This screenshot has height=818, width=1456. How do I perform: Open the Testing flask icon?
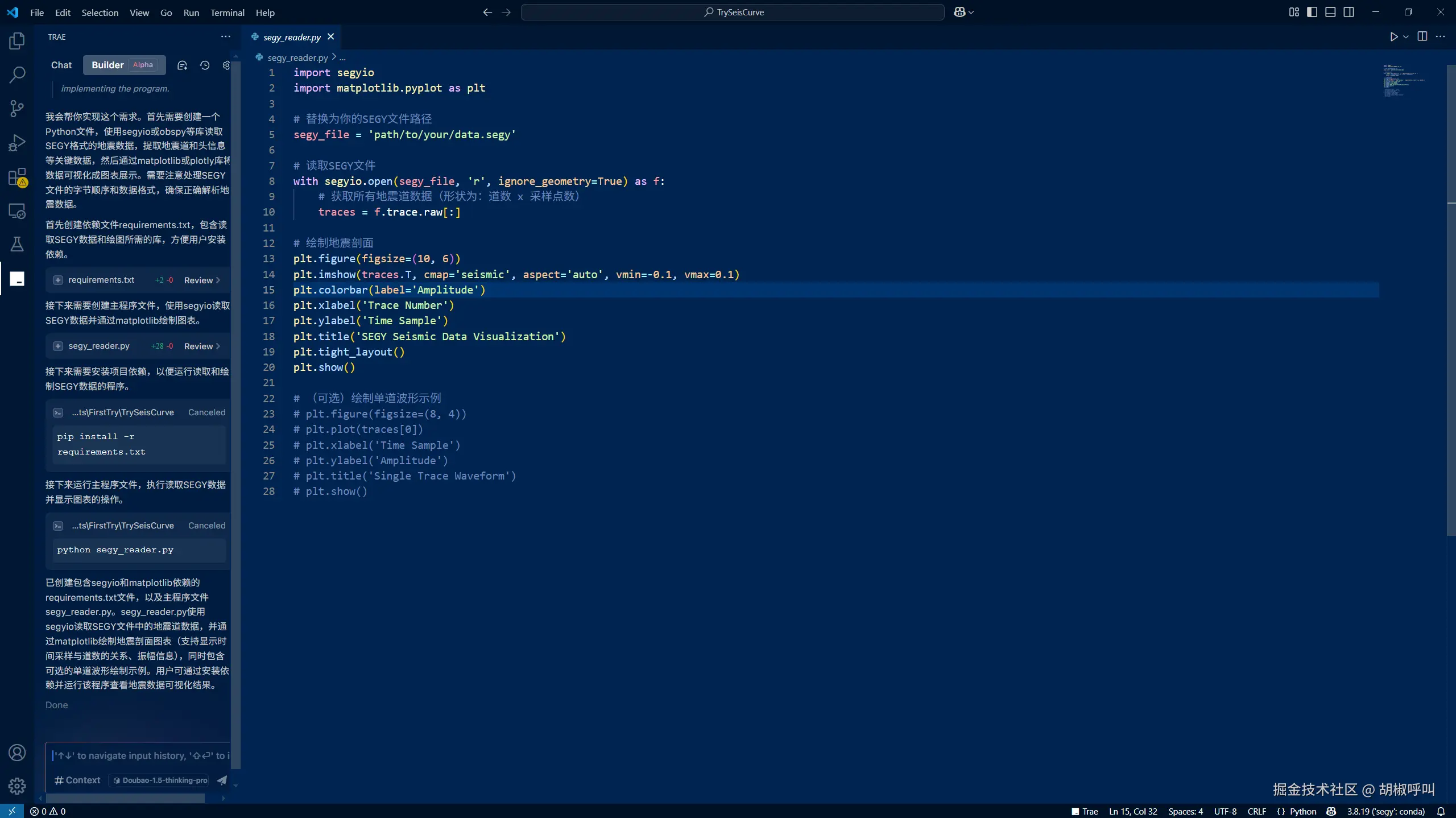point(17,244)
